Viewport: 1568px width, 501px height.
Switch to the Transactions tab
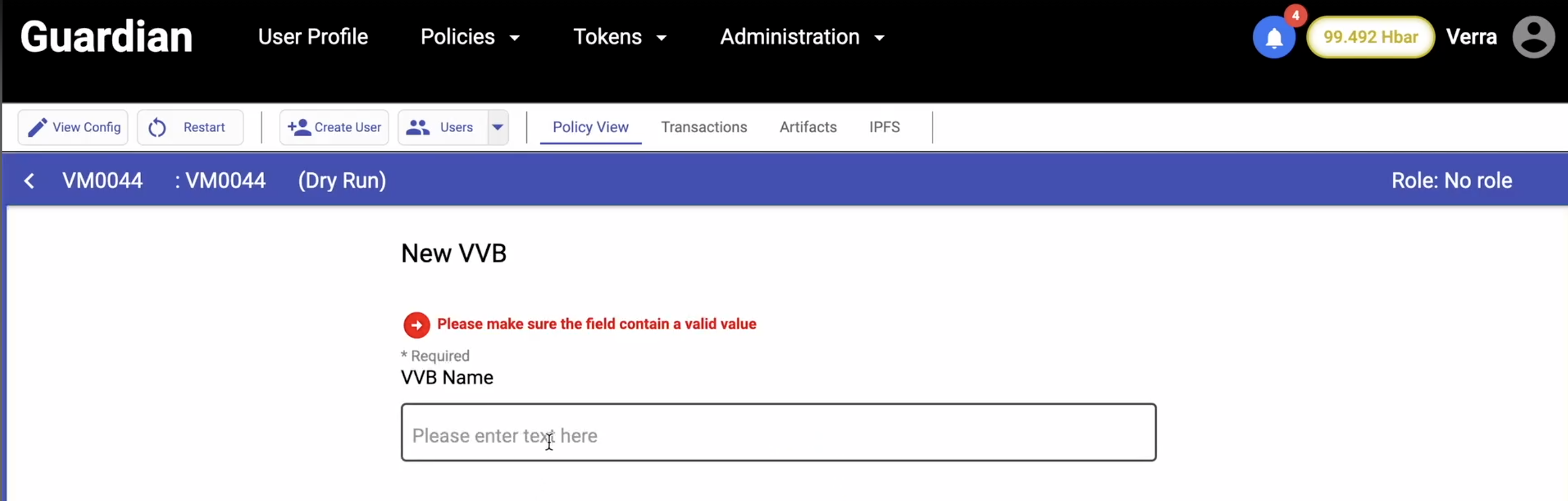(x=704, y=127)
